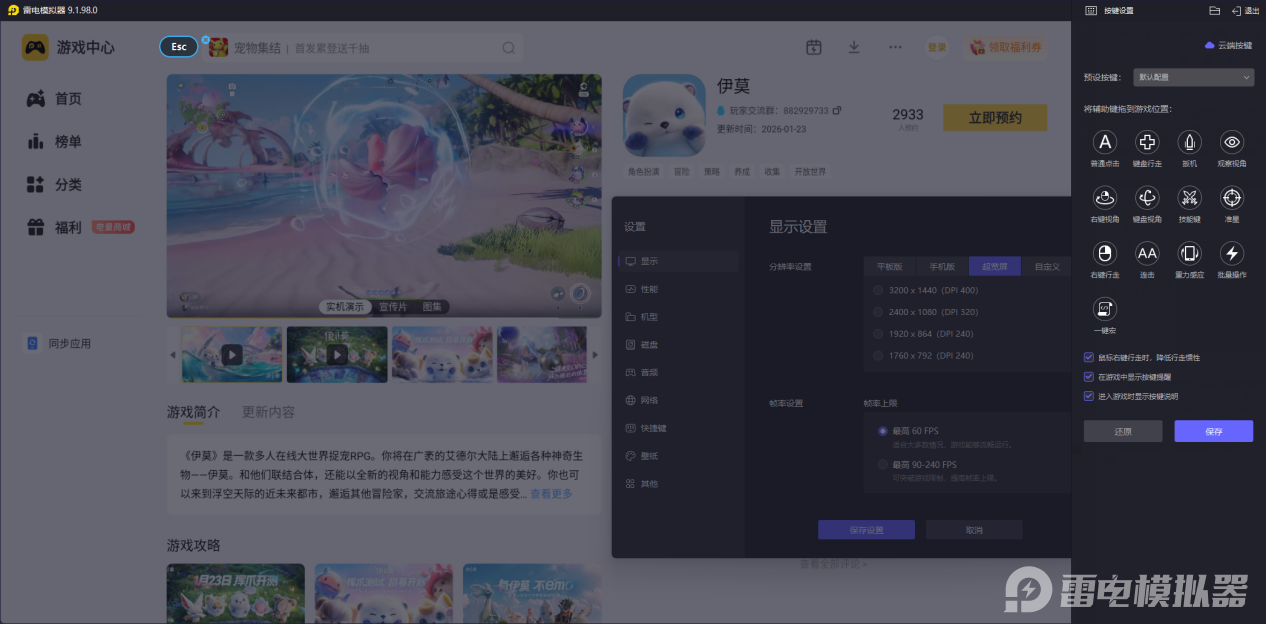This screenshot has width=1266, height=624.
Task: Switch to the 手机版 resolution tab
Action: pos(942,267)
